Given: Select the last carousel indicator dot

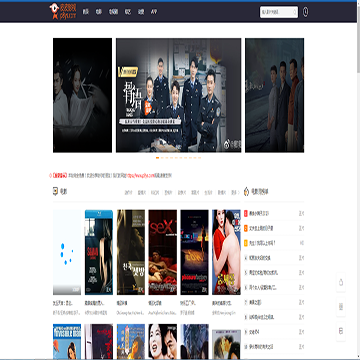Looking at the screenshot, I should 199,158.
